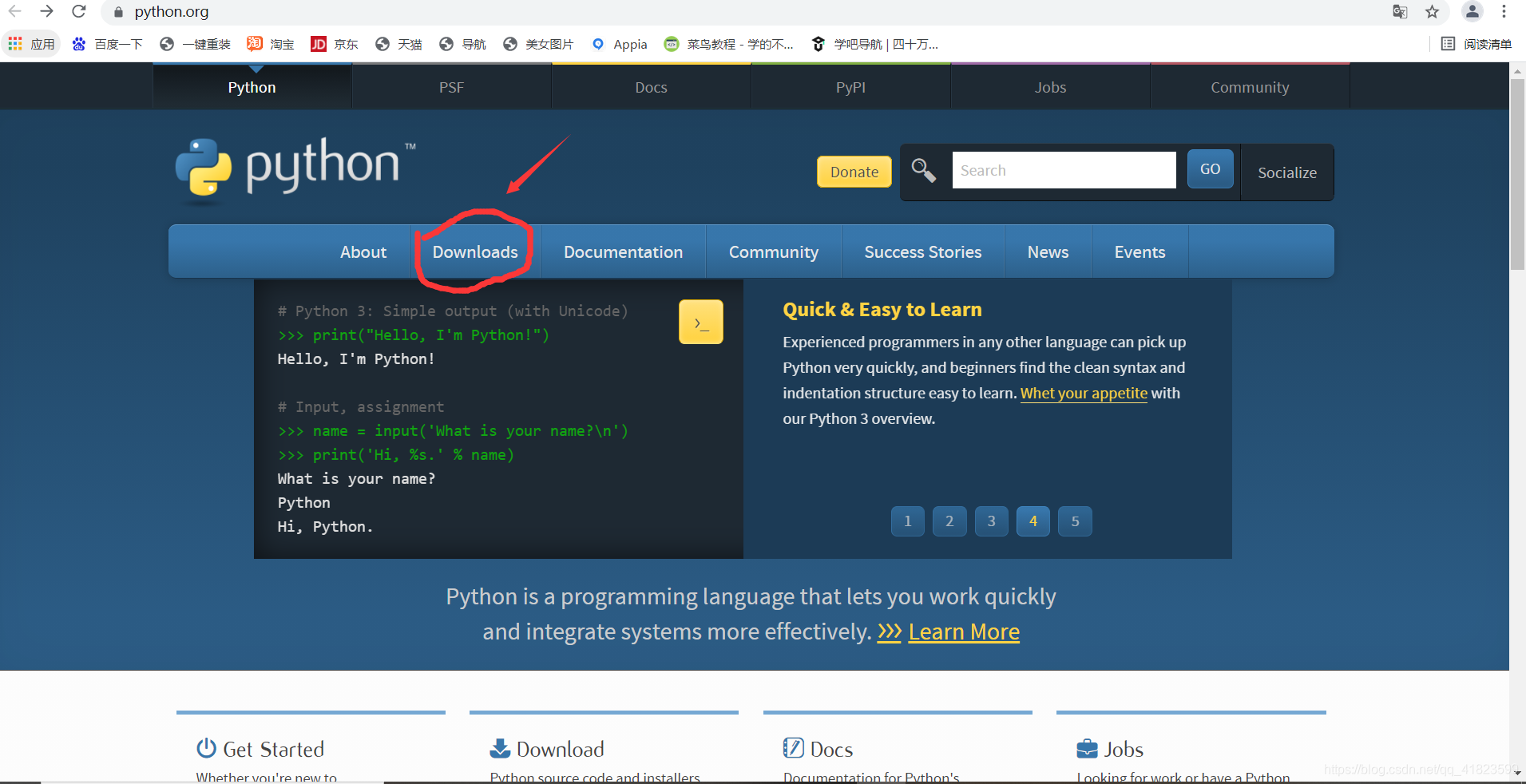
Task: Click the Jobs briefcase icon
Action: tap(1087, 748)
